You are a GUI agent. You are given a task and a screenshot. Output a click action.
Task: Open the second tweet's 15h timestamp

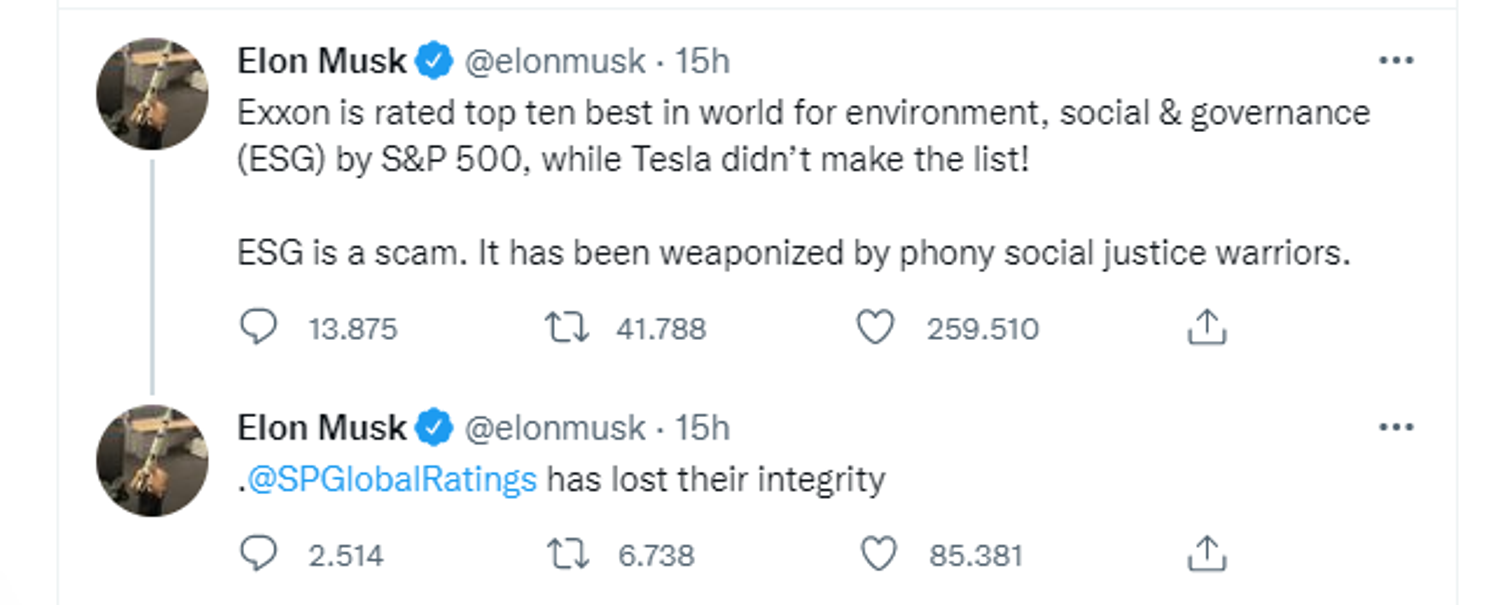coord(703,428)
